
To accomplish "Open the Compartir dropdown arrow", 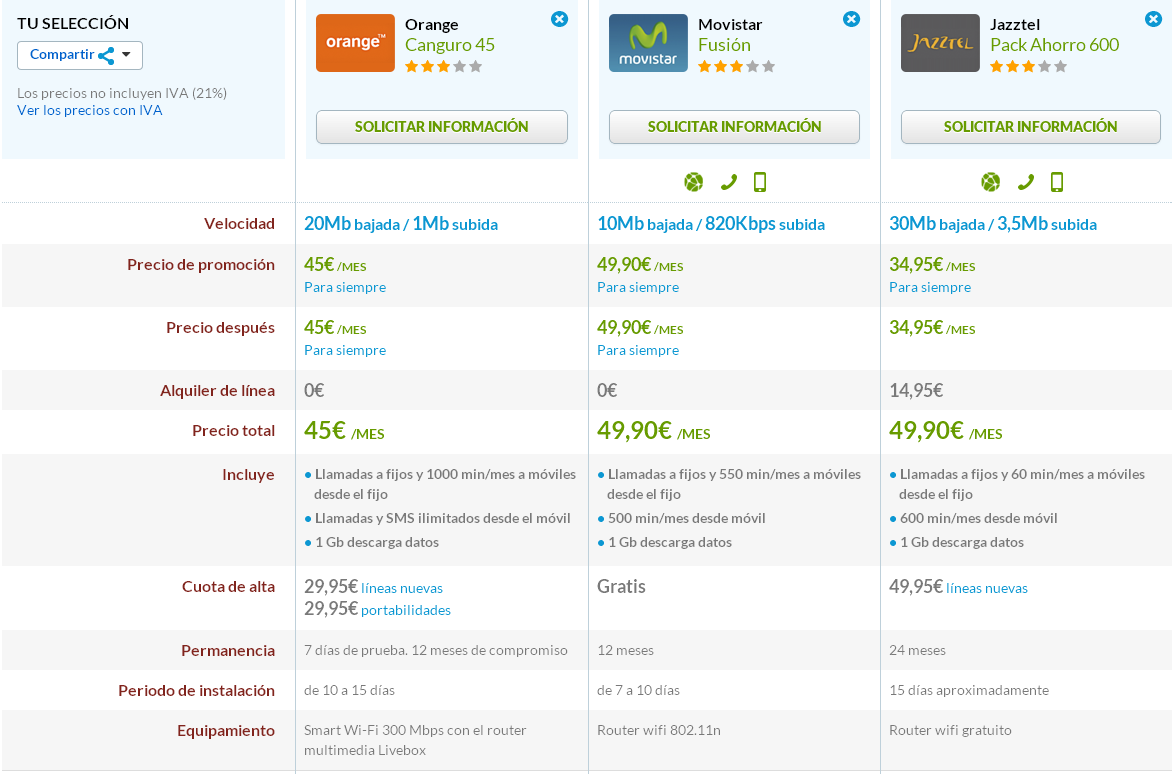I will click(127, 55).
